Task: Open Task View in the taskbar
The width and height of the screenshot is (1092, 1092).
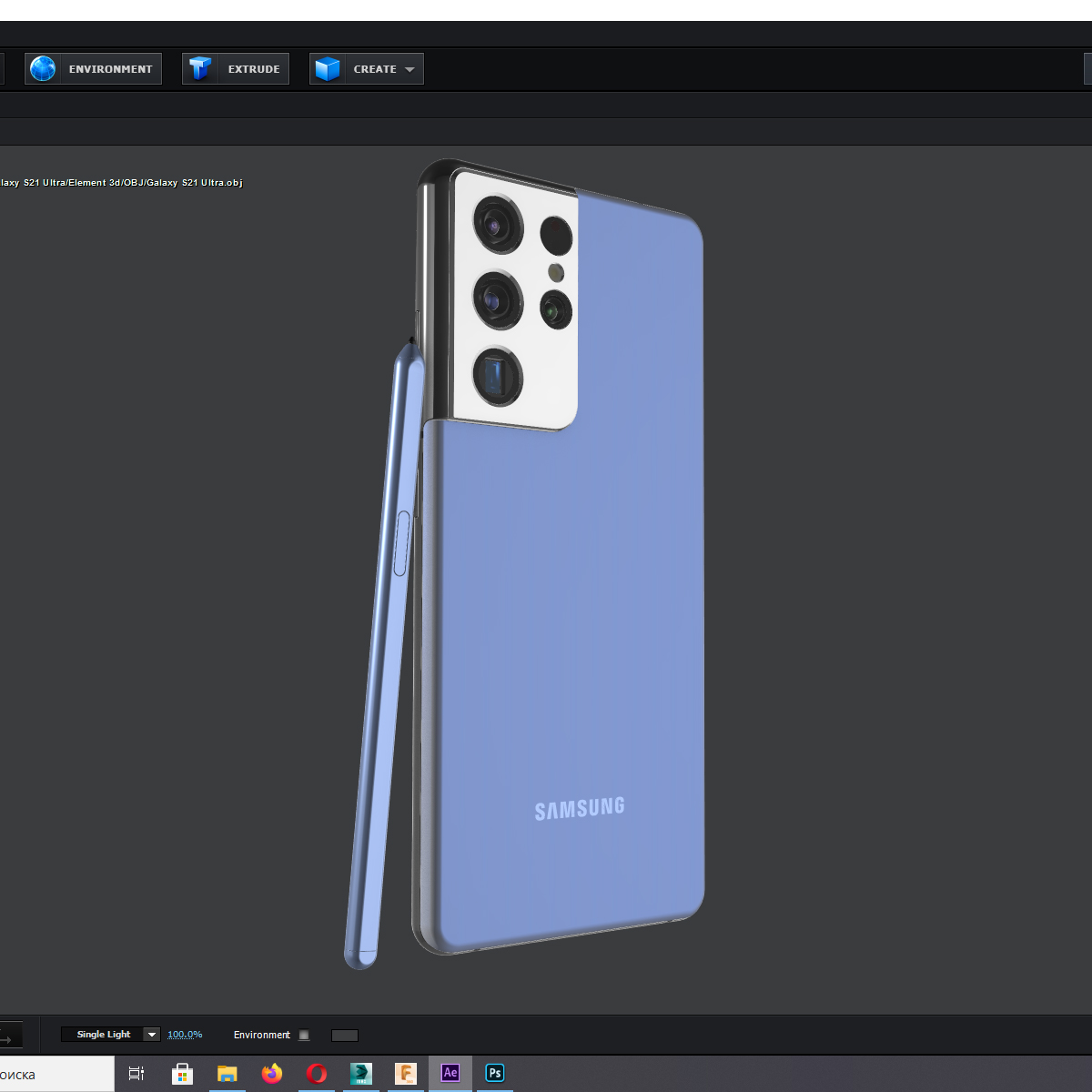Action: pos(136,1074)
